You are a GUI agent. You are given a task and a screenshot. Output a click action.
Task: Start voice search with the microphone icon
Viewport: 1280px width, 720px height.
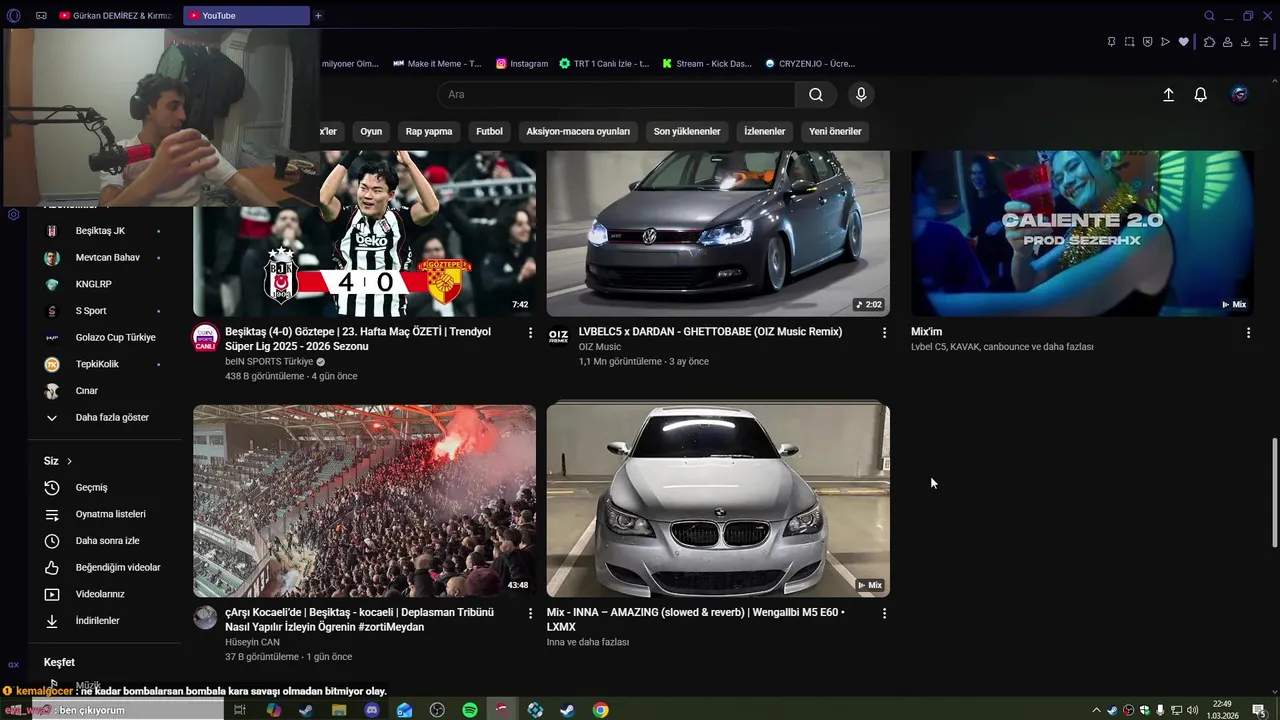(861, 95)
